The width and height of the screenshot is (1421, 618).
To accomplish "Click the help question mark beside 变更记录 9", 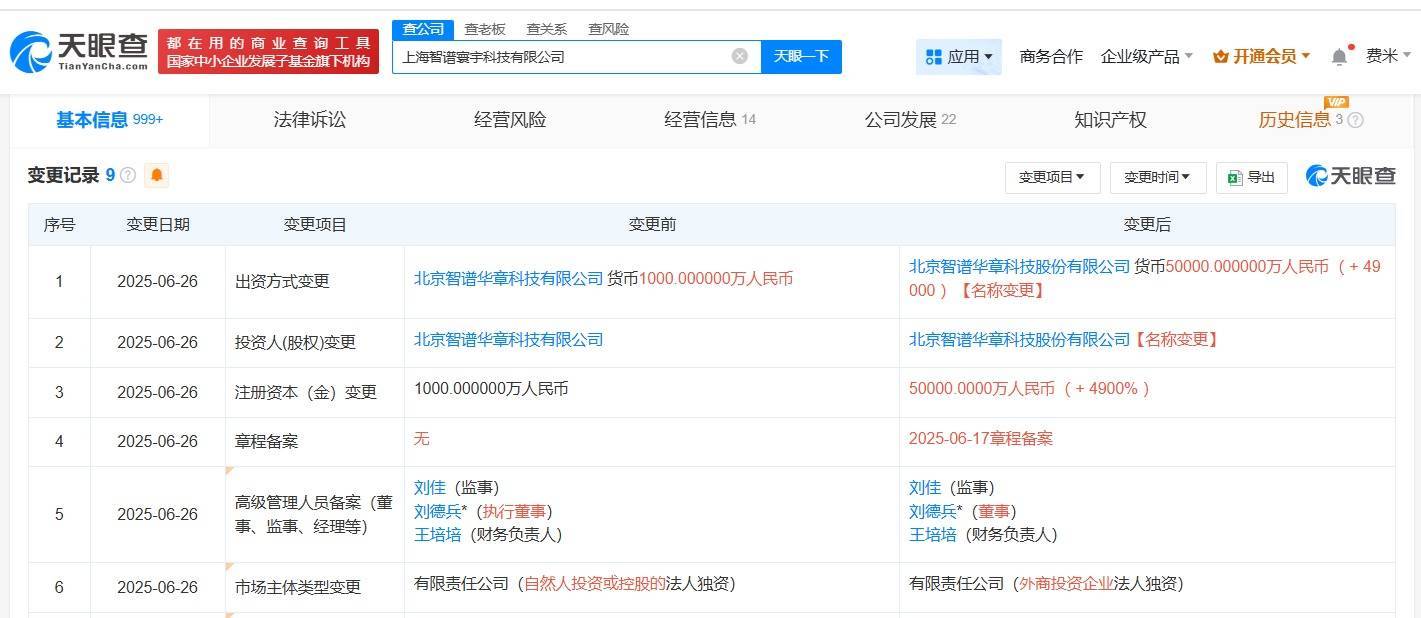I will [128, 176].
